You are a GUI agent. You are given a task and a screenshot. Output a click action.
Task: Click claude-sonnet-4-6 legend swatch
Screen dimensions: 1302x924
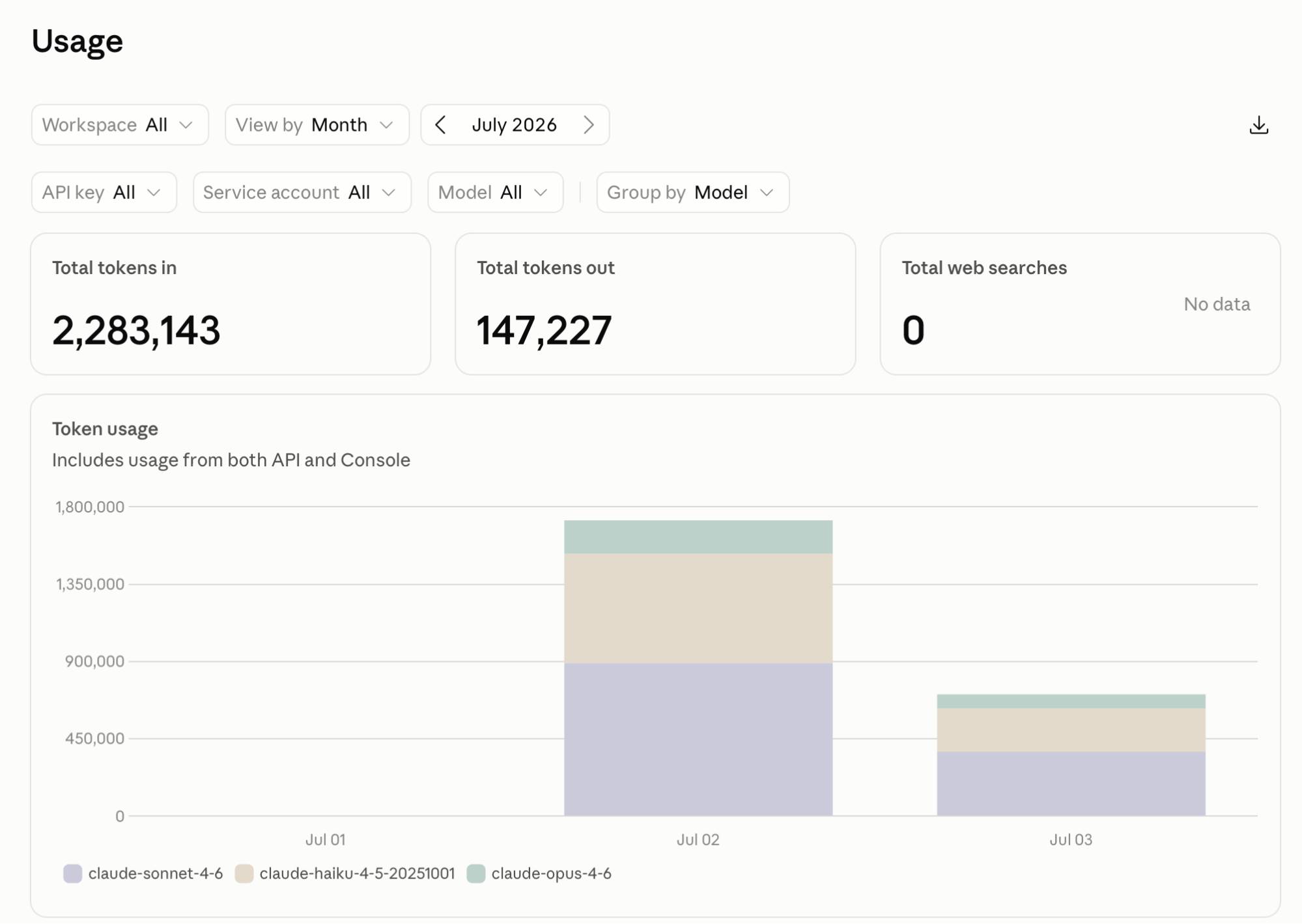(x=72, y=873)
